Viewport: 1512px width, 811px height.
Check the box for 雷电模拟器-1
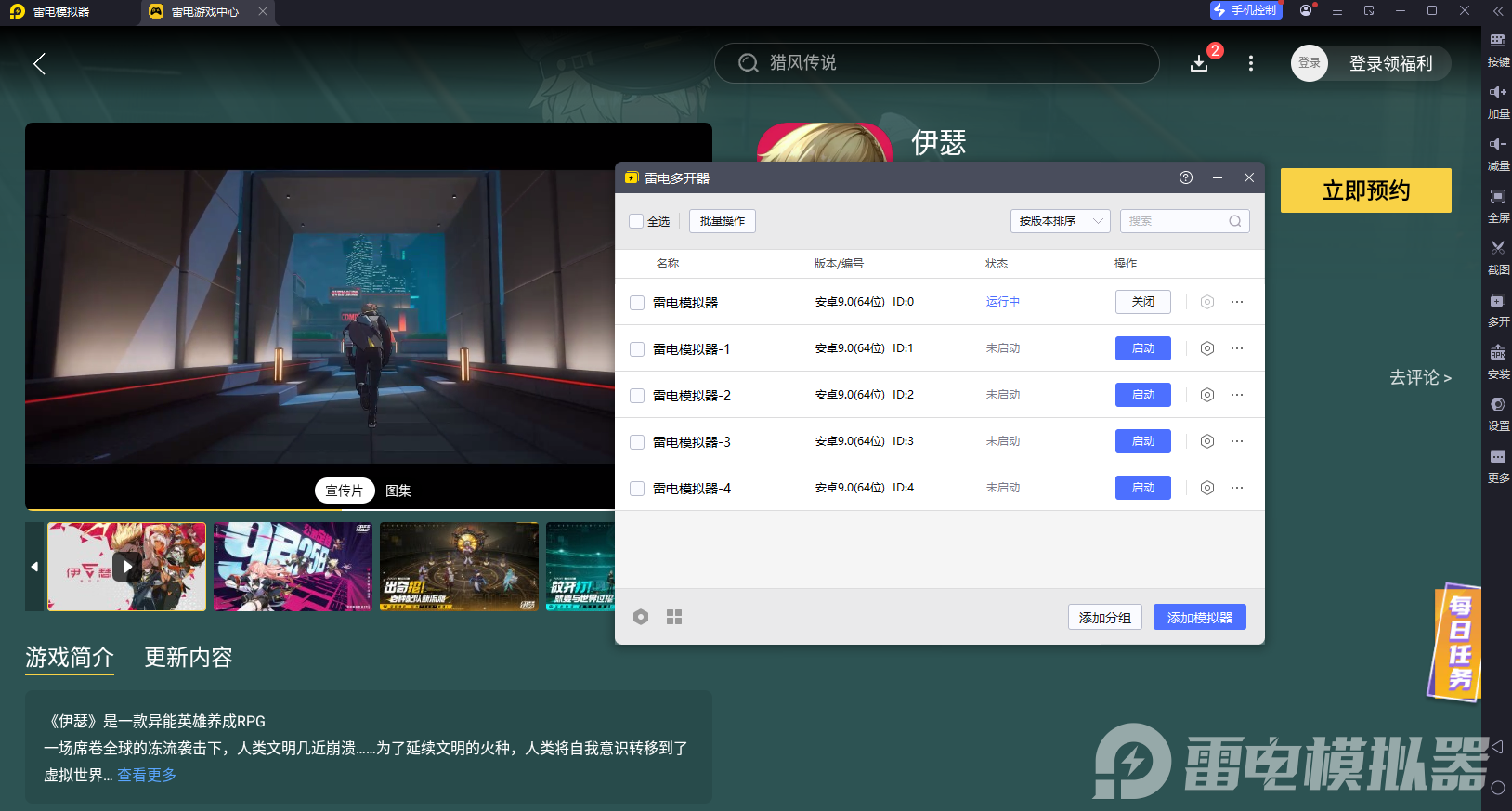pyautogui.click(x=637, y=349)
